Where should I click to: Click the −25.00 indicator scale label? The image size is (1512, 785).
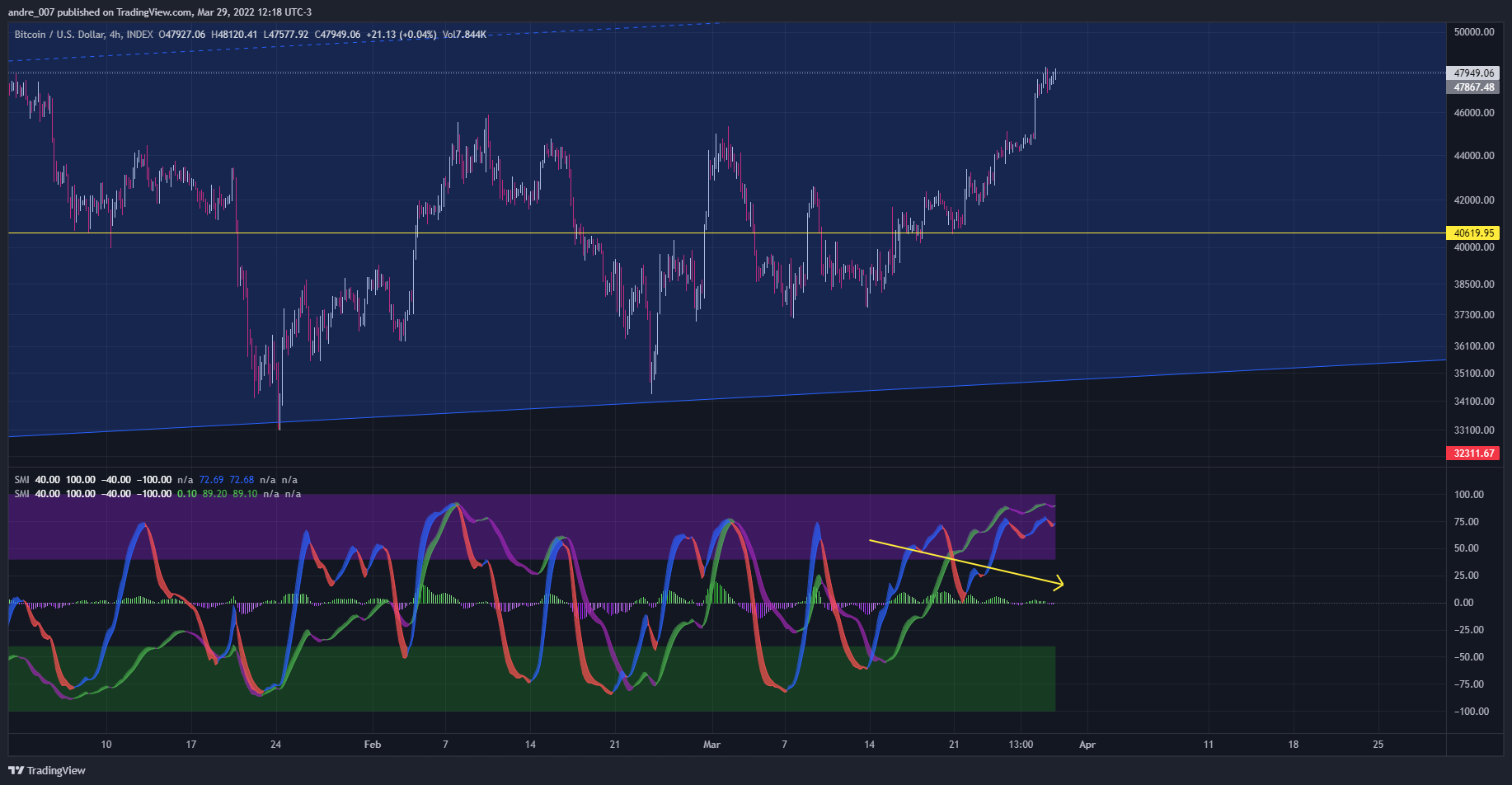point(1468,630)
